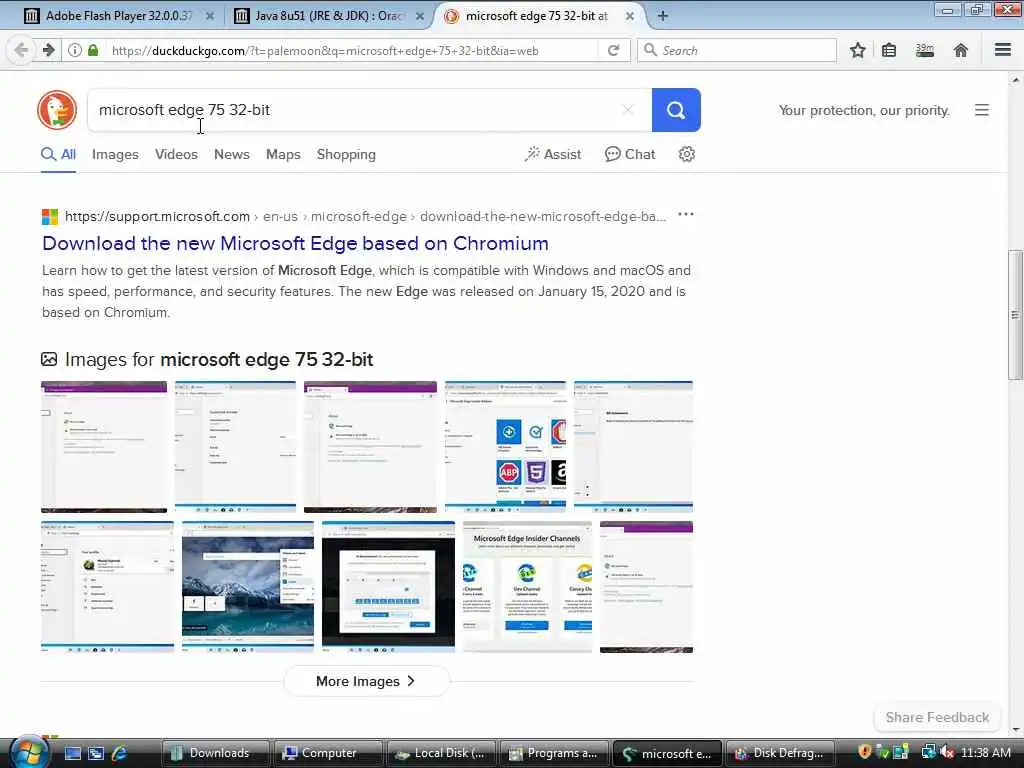
Task: Switch to Images search results
Action: point(115,154)
